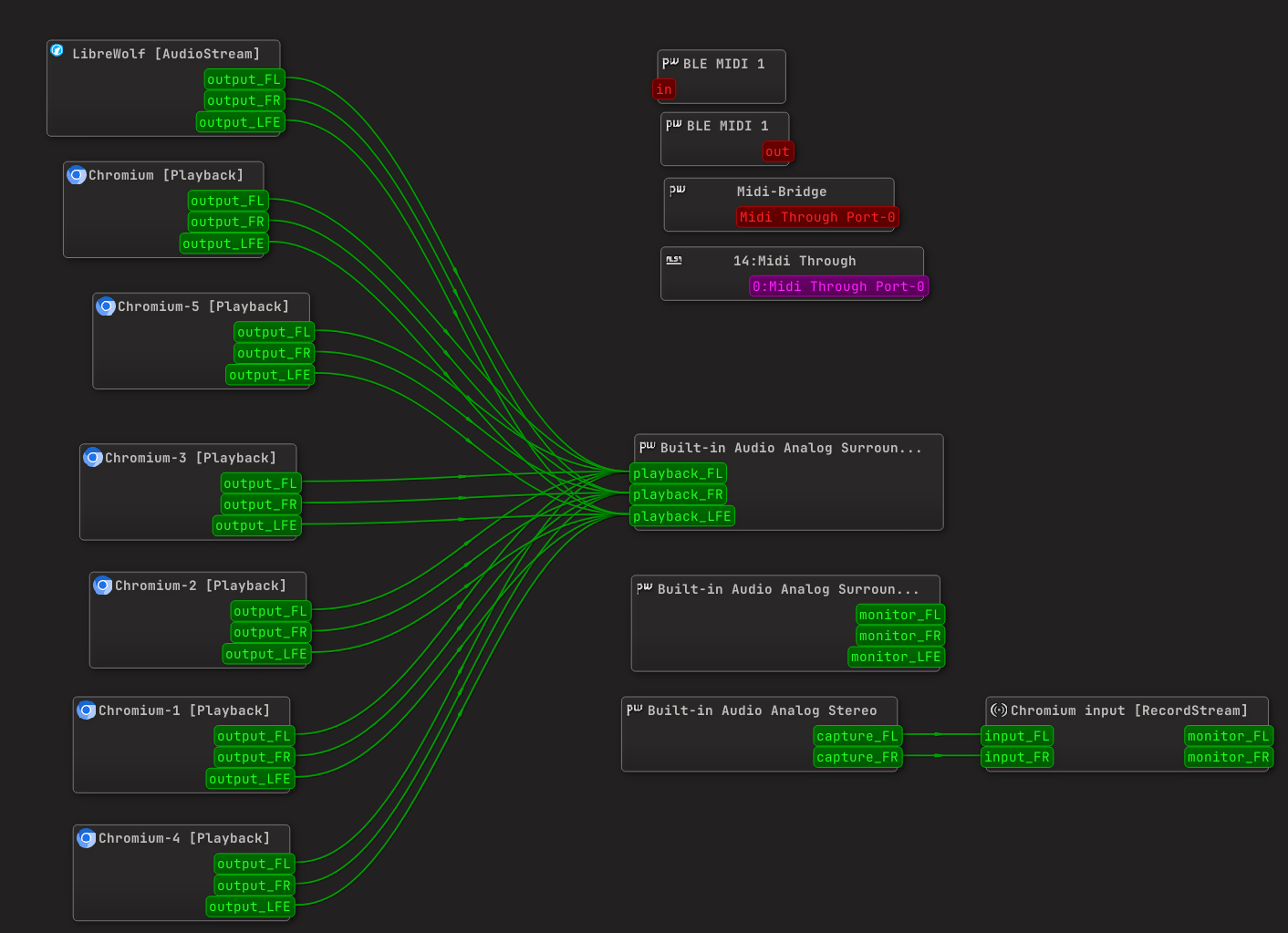Select Chromium-5 output_LFE port
This screenshot has width=1288, height=933.
[271, 375]
